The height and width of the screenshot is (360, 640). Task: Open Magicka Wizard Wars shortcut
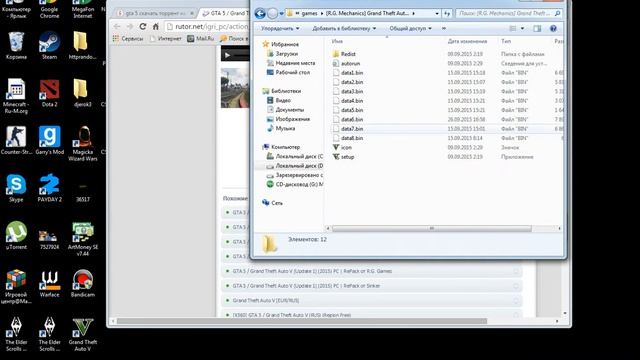click(83, 143)
